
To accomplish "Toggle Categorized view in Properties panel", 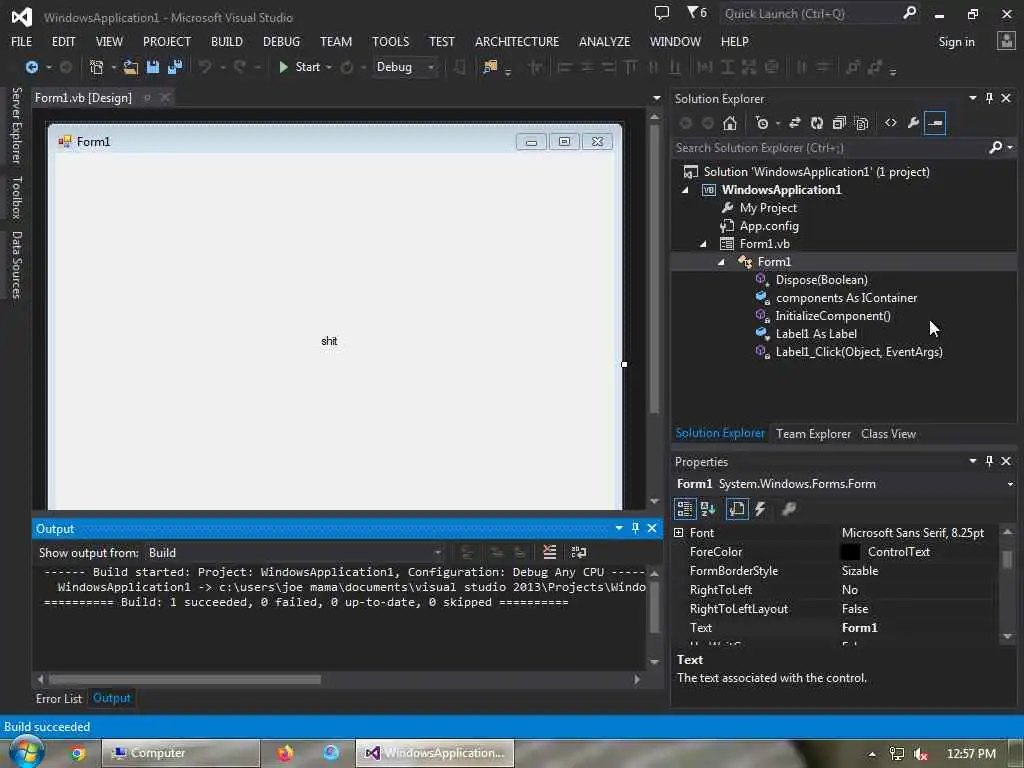I will click(x=684, y=509).
